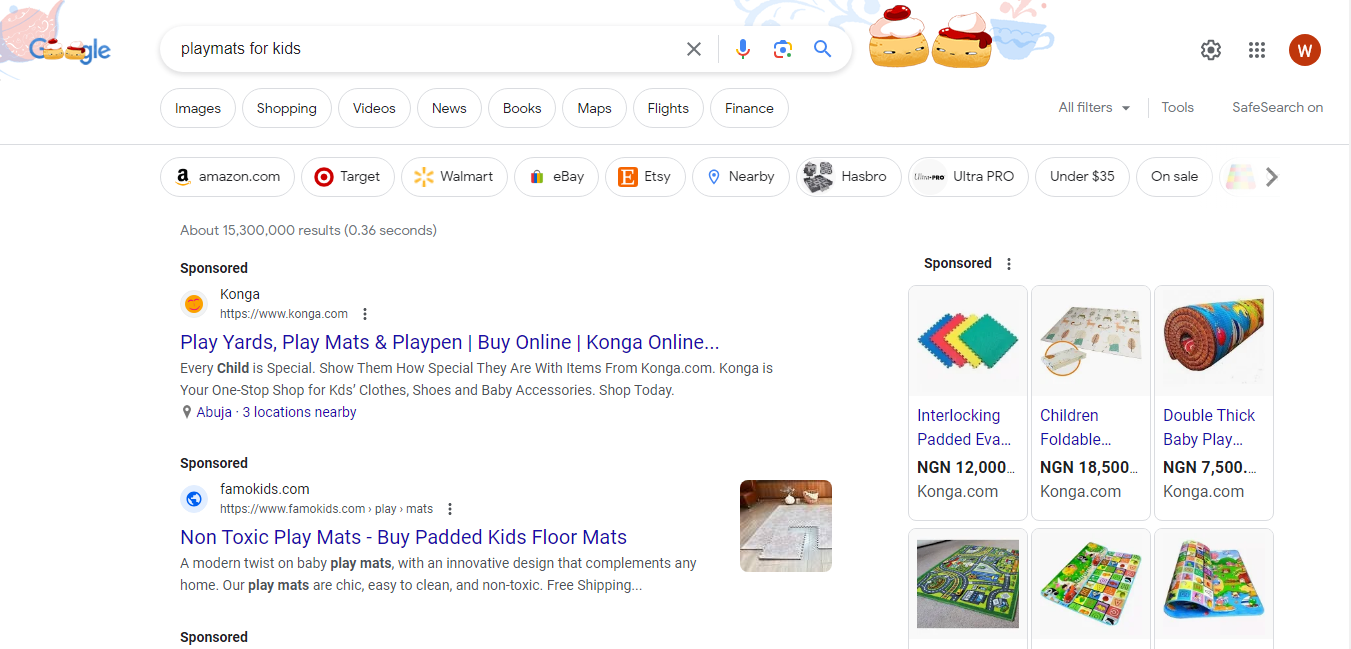Open the W account avatar

(1305, 50)
